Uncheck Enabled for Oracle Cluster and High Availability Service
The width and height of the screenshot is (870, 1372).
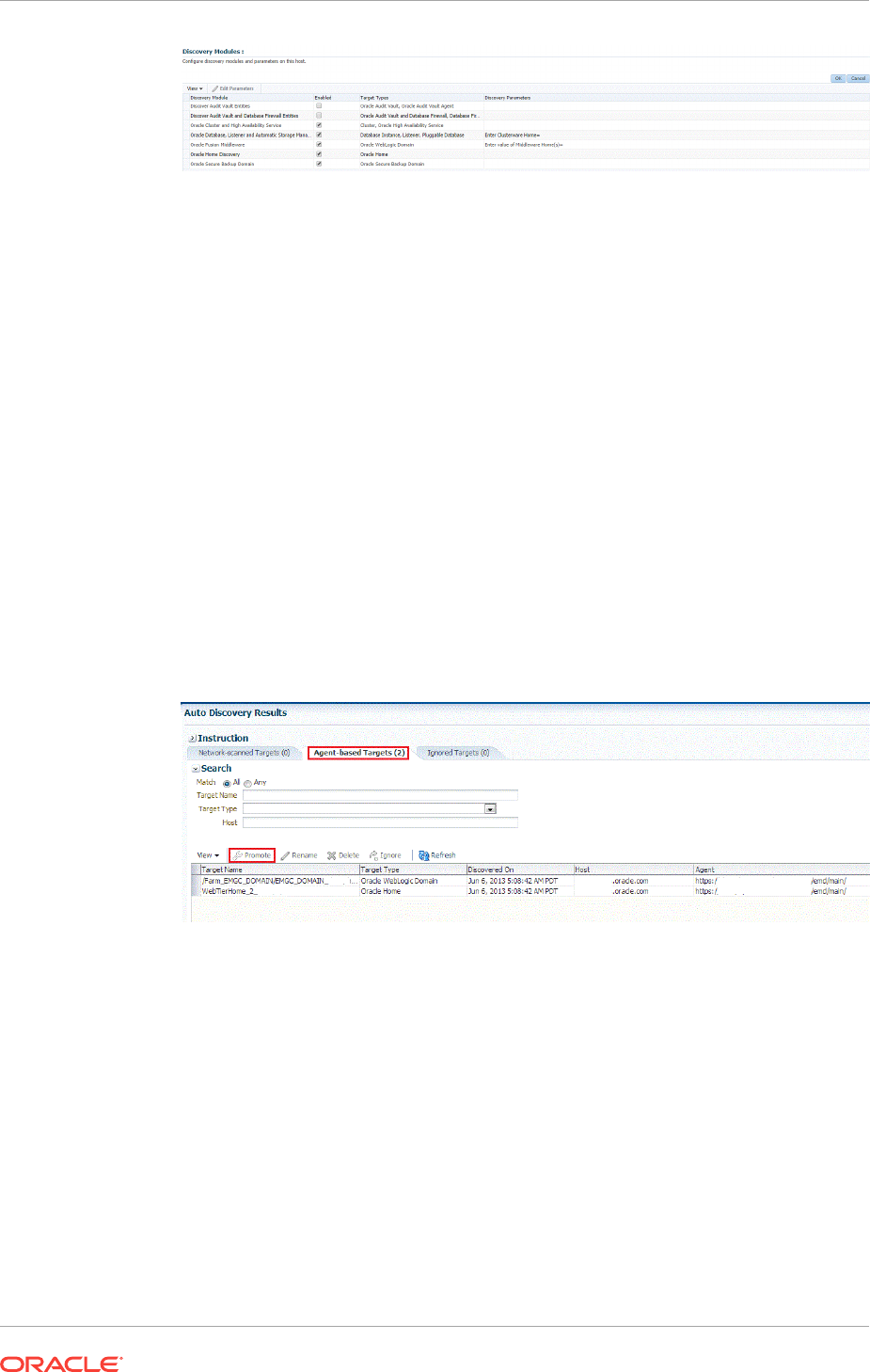(x=319, y=125)
